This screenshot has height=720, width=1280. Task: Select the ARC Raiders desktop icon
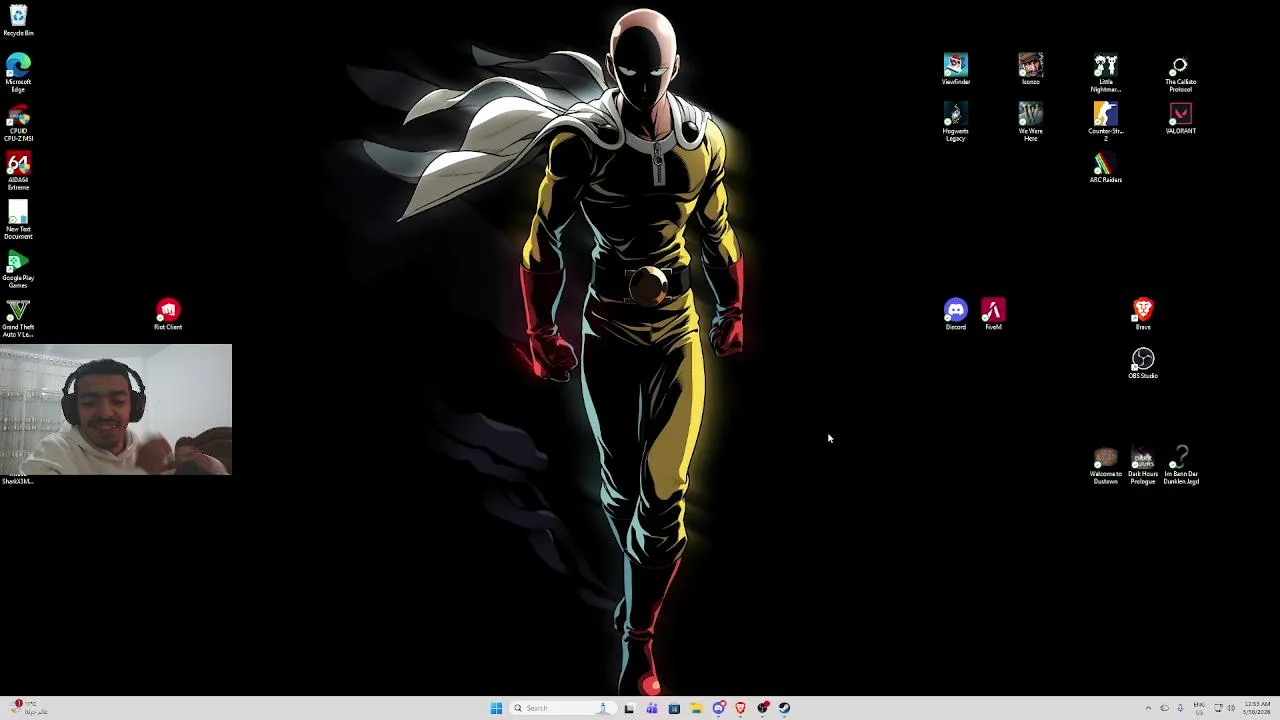pos(1105,168)
